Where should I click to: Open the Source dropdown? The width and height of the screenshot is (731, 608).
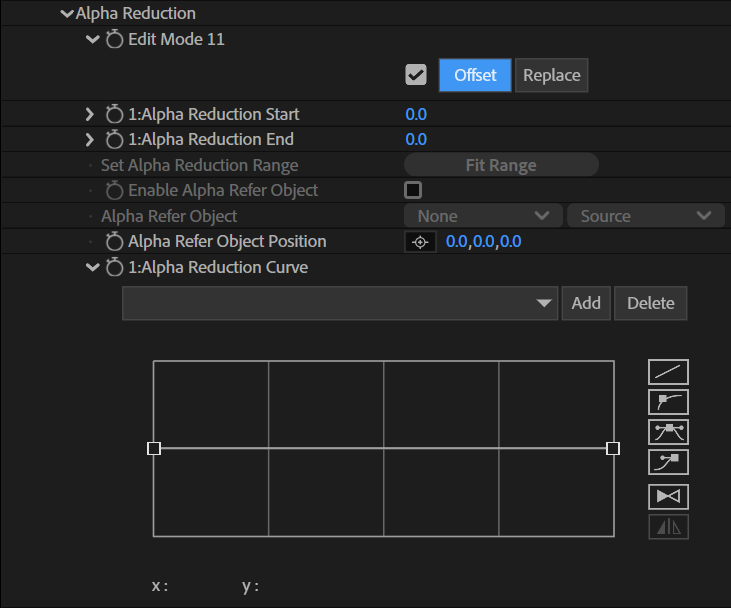646,216
